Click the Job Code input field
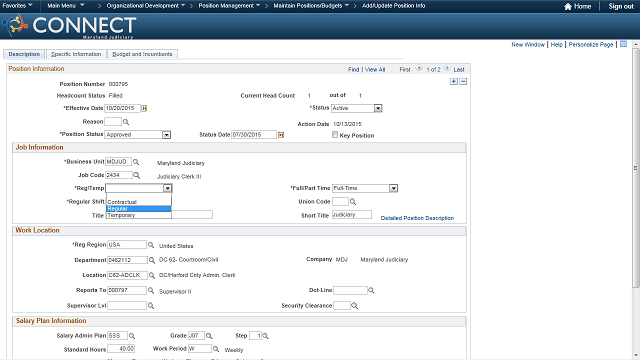 coord(119,175)
